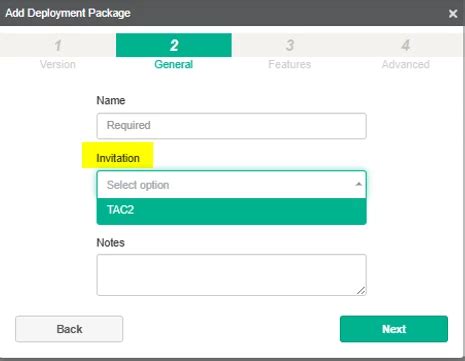
Task: Focus the Notes text area
Action: click(x=232, y=275)
